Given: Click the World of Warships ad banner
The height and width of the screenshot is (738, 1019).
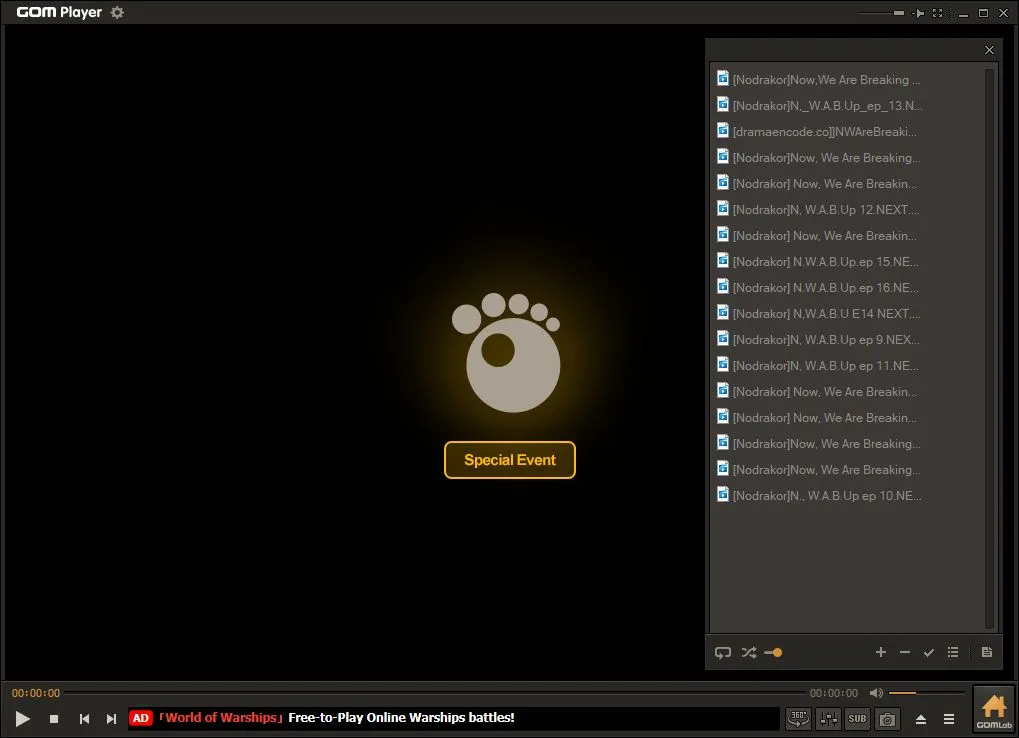Looking at the screenshot, I should [x=400, y=718].
